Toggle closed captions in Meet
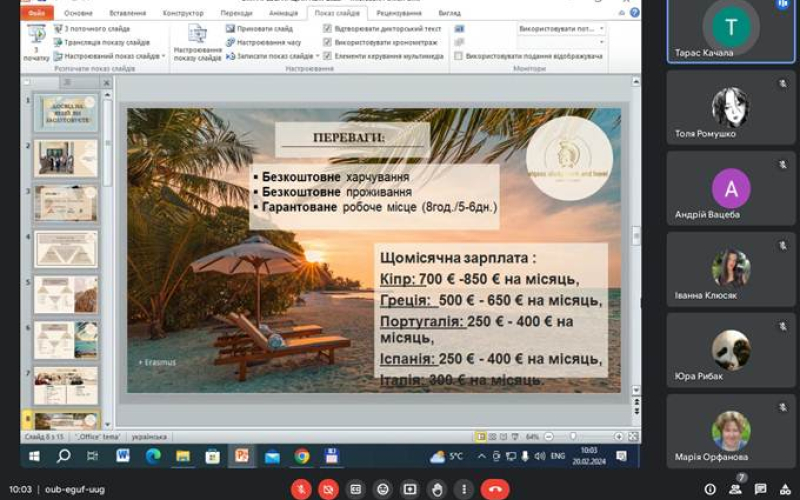Screen dimensions: 800x500 356,489
